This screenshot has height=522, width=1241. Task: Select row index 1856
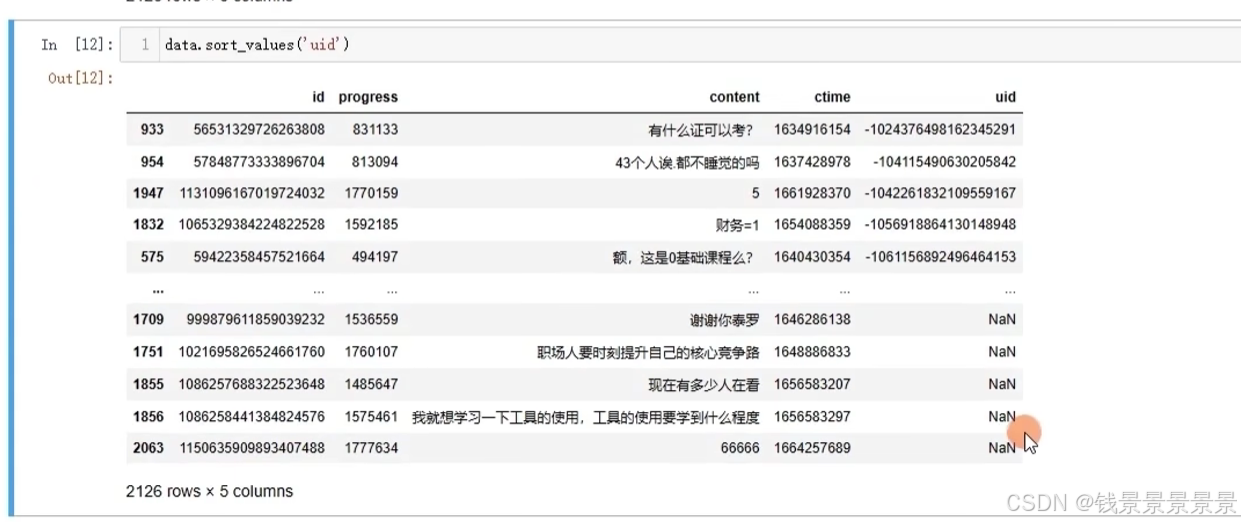[x=148, y=416]
